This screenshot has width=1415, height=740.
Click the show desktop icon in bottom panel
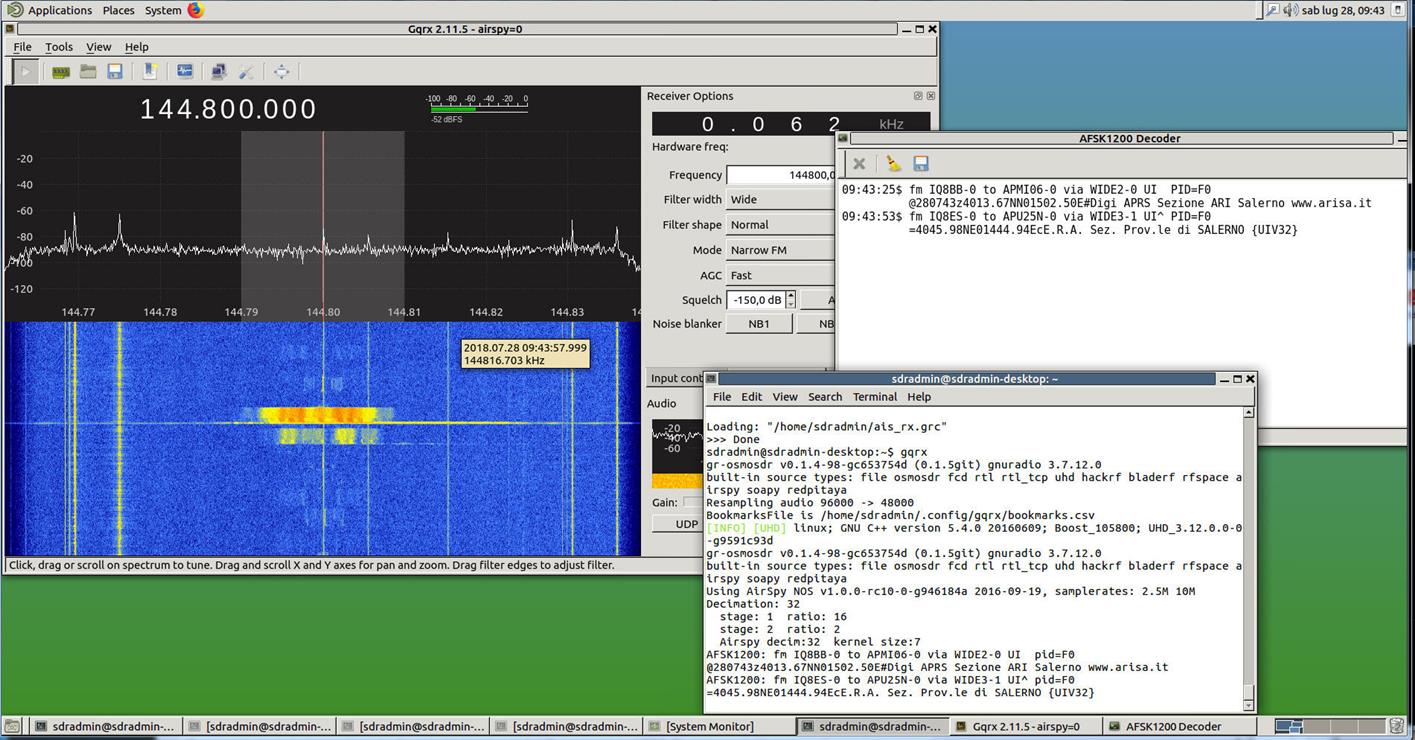tap(13, 726)
